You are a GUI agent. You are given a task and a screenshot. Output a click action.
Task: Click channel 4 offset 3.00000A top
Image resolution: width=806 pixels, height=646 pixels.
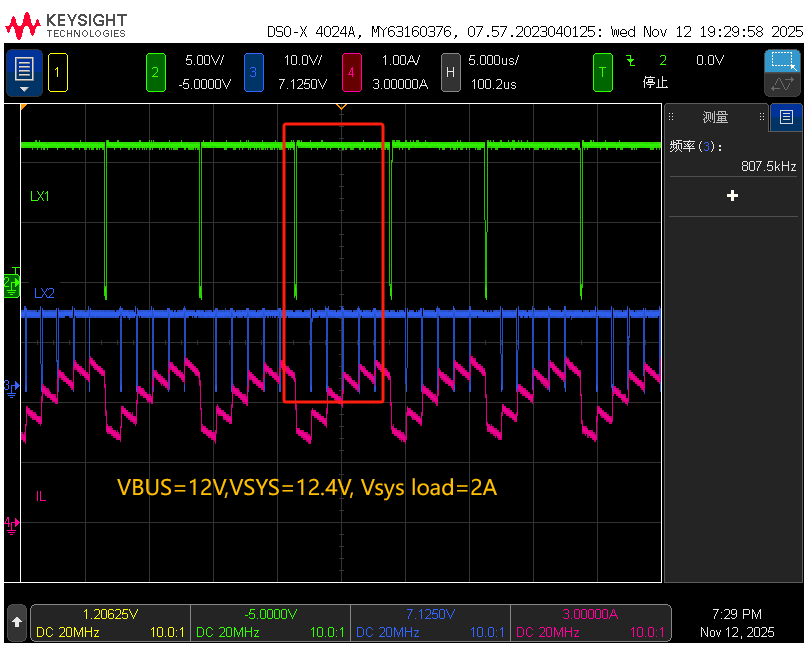pos(400,84)
